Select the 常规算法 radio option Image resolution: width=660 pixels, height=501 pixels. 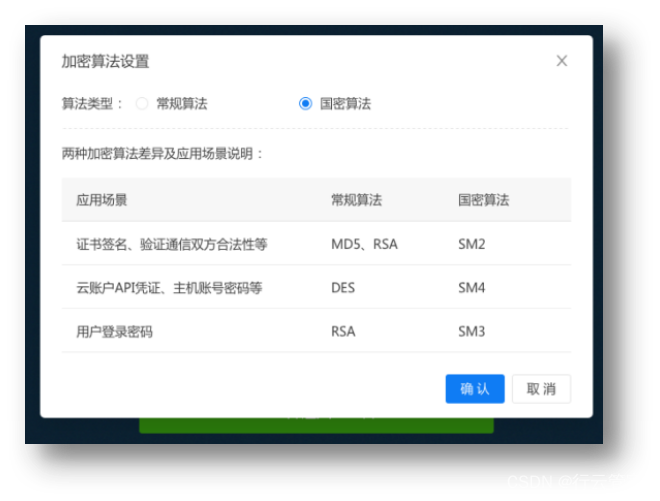pos(142,103)
